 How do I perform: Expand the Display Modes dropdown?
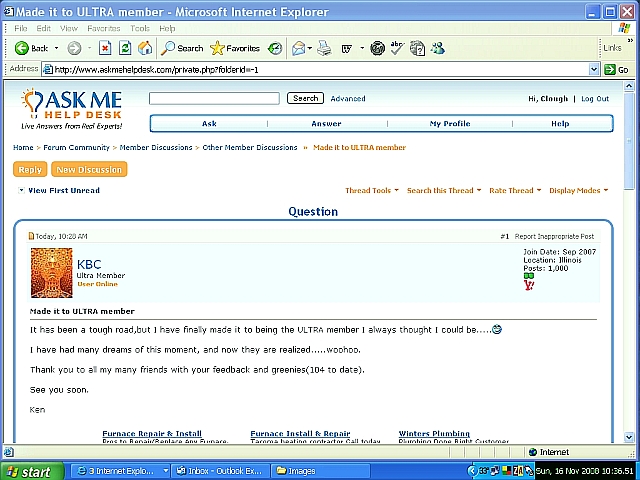pos(578,190)
